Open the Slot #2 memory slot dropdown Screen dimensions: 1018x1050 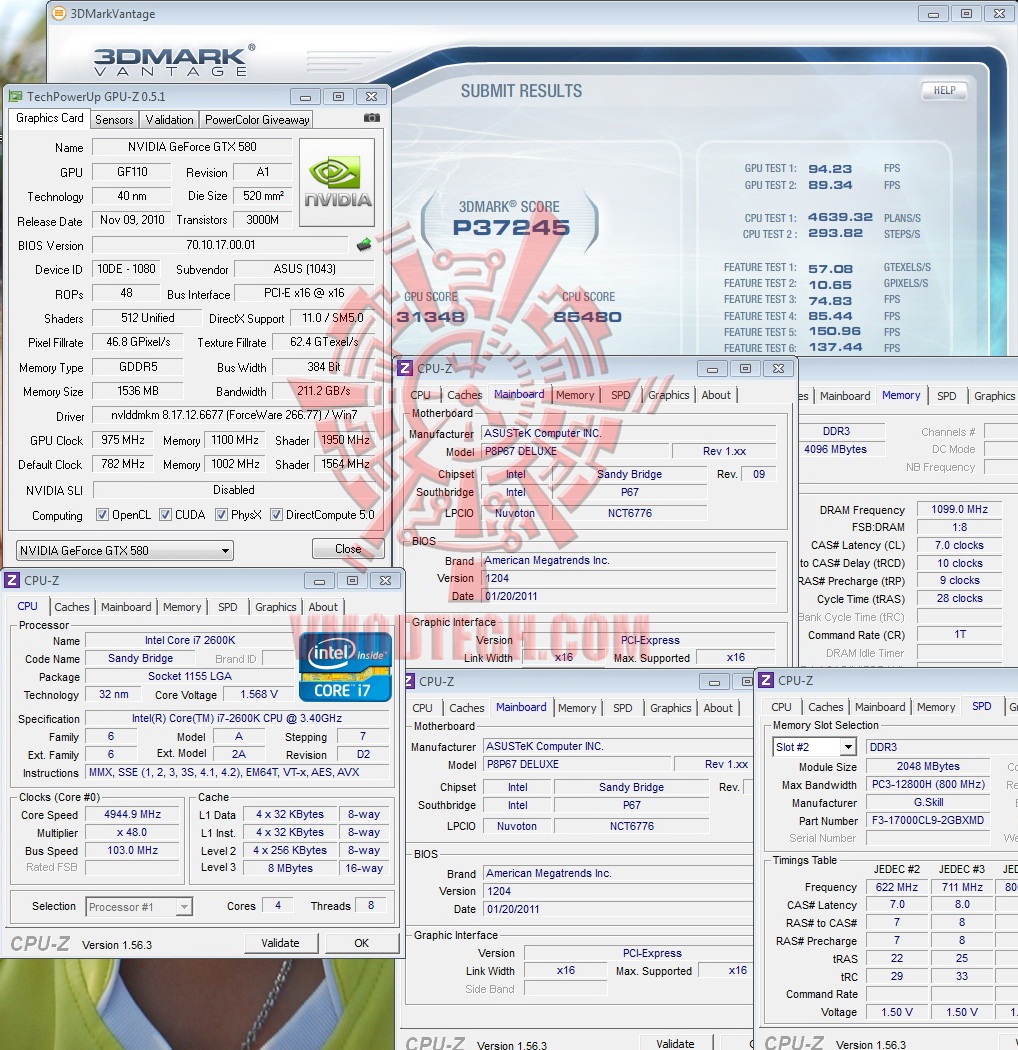click(815, 747)
